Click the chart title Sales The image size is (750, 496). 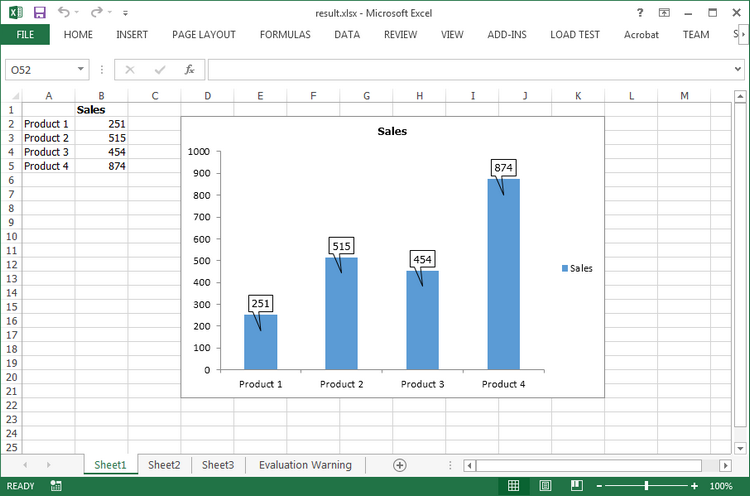[x=392, y=131]
